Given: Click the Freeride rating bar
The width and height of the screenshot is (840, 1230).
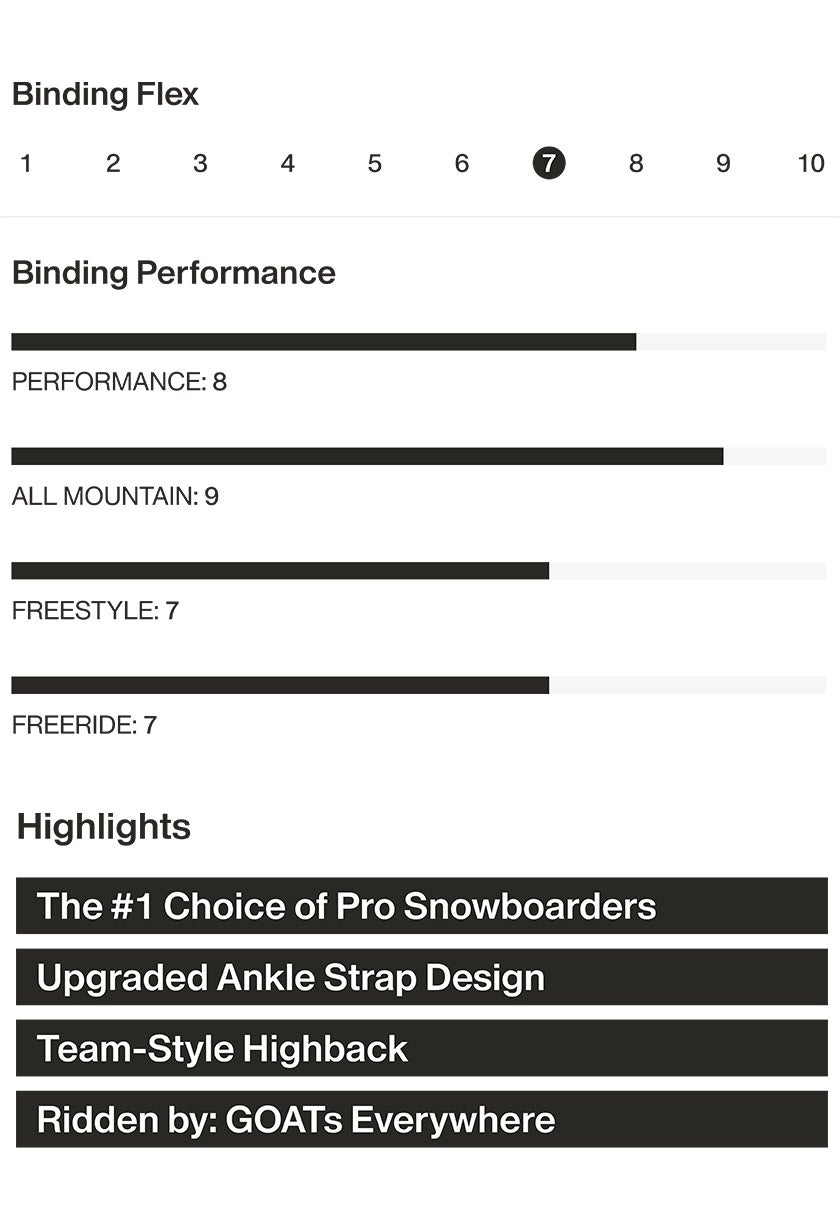Looking at the screenshot, I should tap(419, 685).
